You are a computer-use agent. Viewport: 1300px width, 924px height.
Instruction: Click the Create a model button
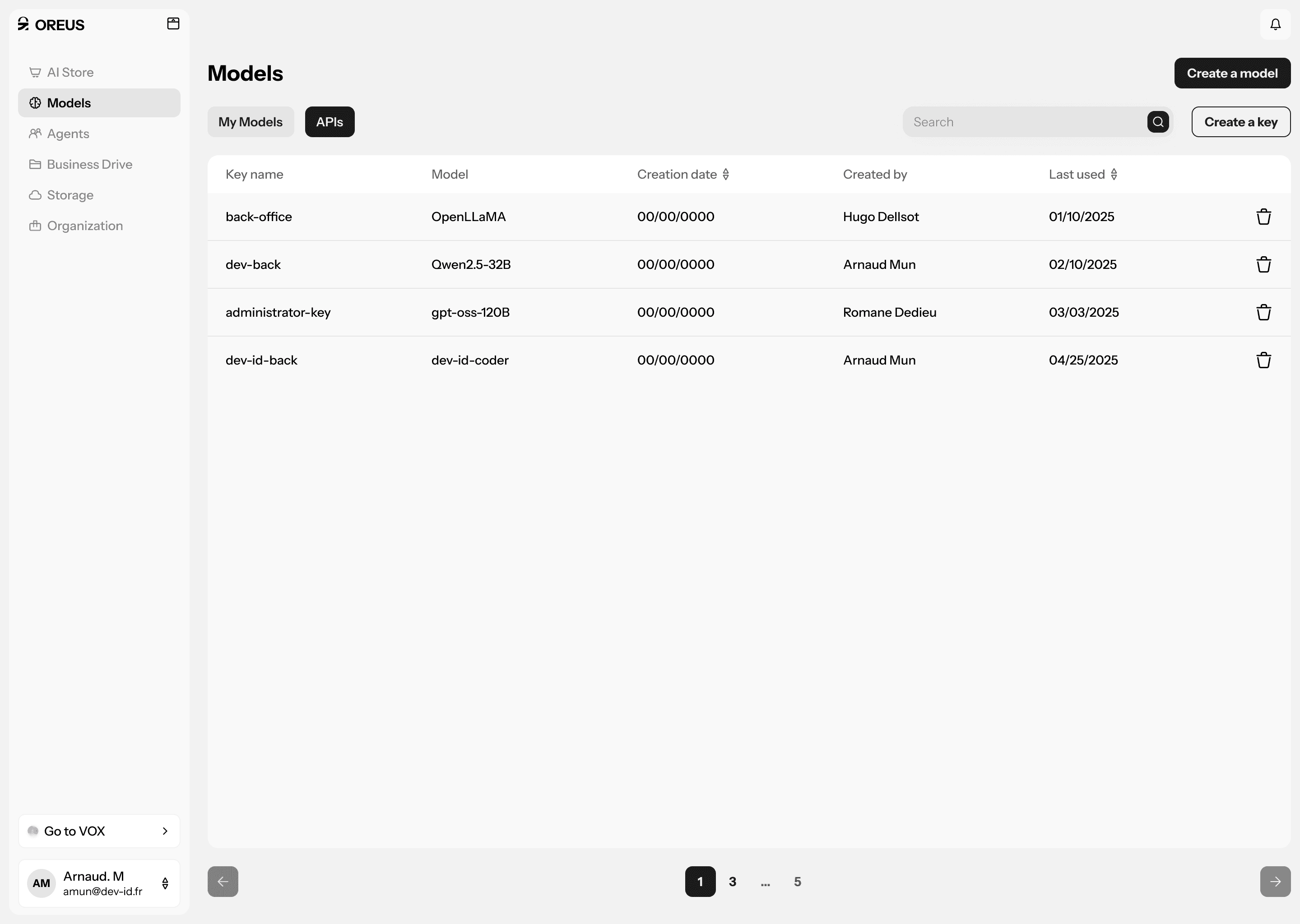1232,74
